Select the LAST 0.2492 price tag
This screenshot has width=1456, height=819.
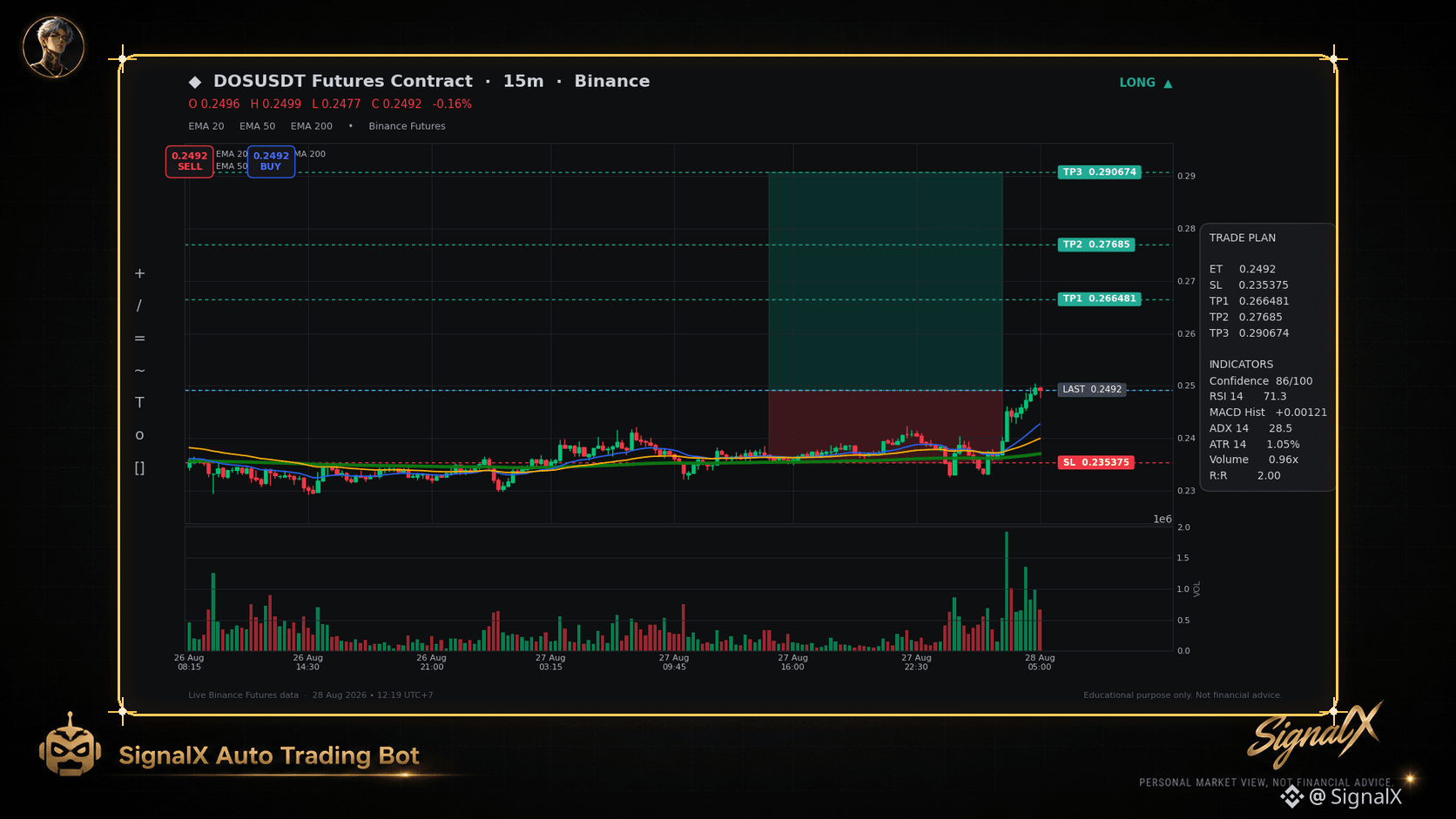pyautogui.click(x=1092, y=389)
